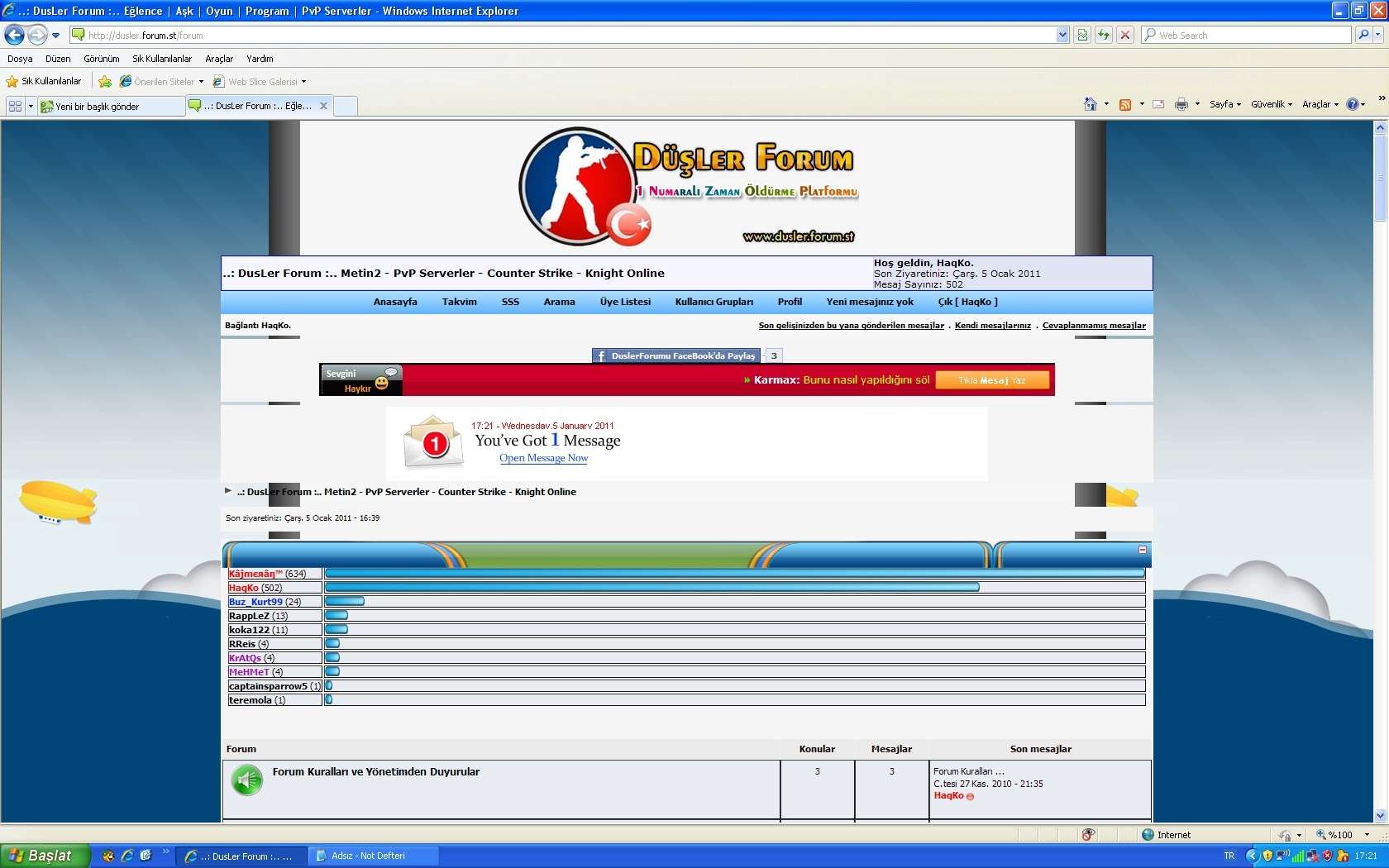
Task: Go forward with the Forward arrow
Action: coord(37,35)
